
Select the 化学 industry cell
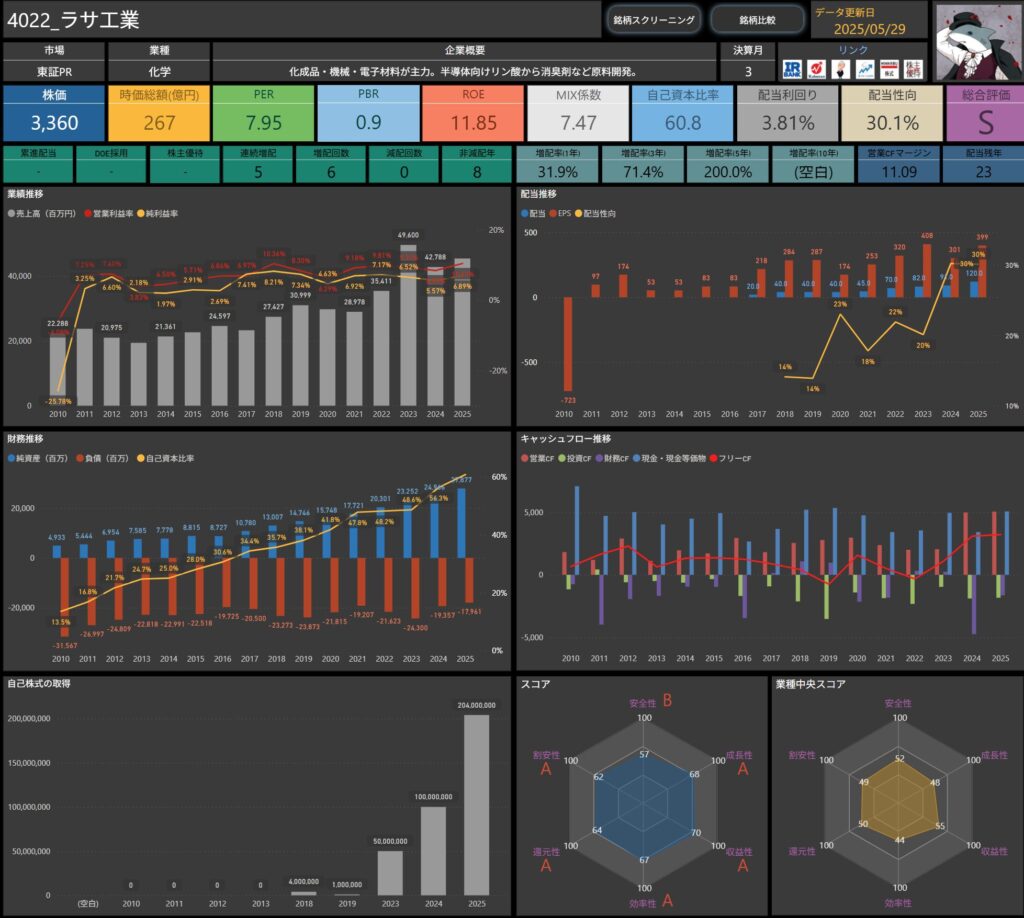coord(159,71)
